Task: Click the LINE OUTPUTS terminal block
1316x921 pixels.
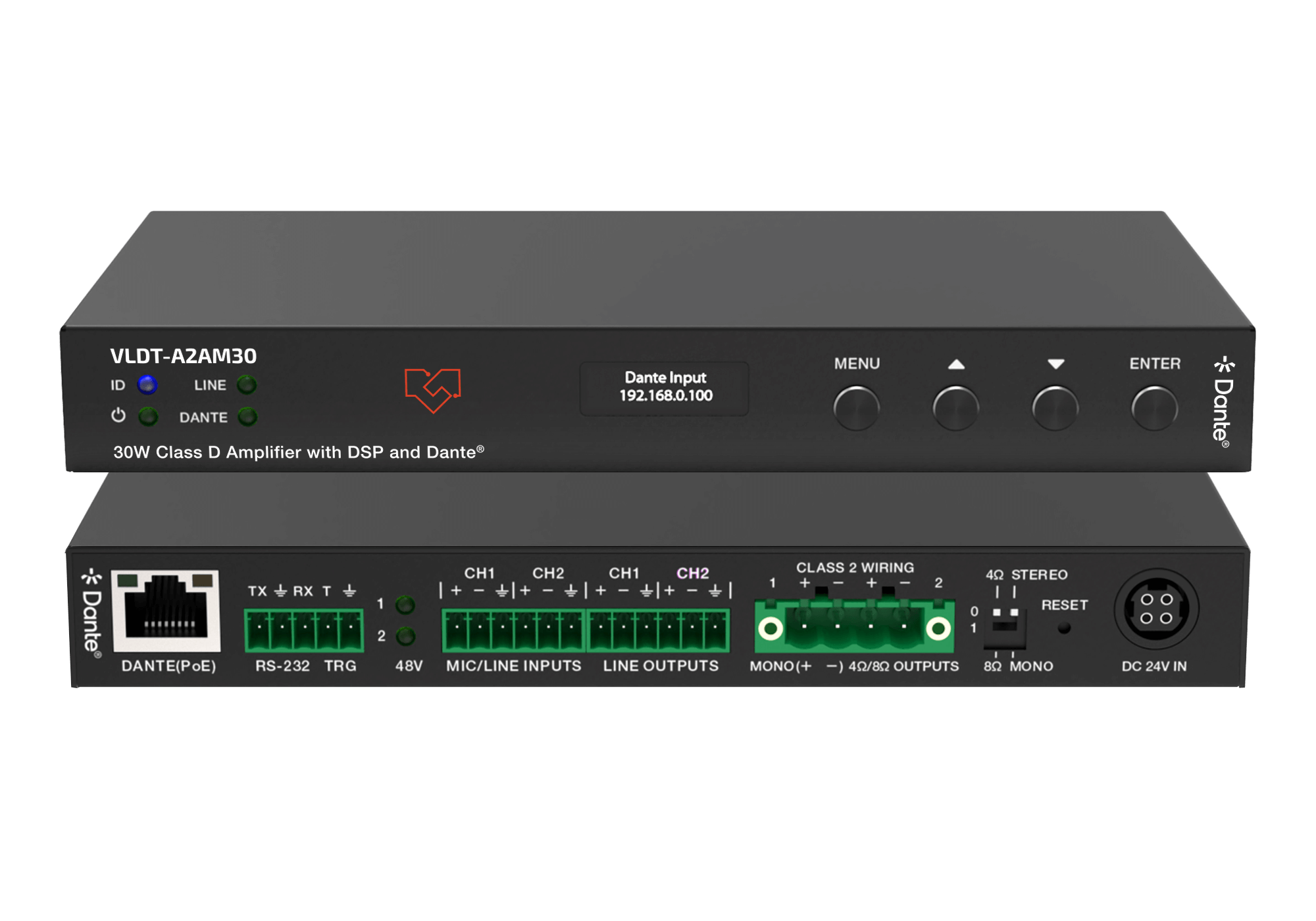Action: [x=659, y=630]
